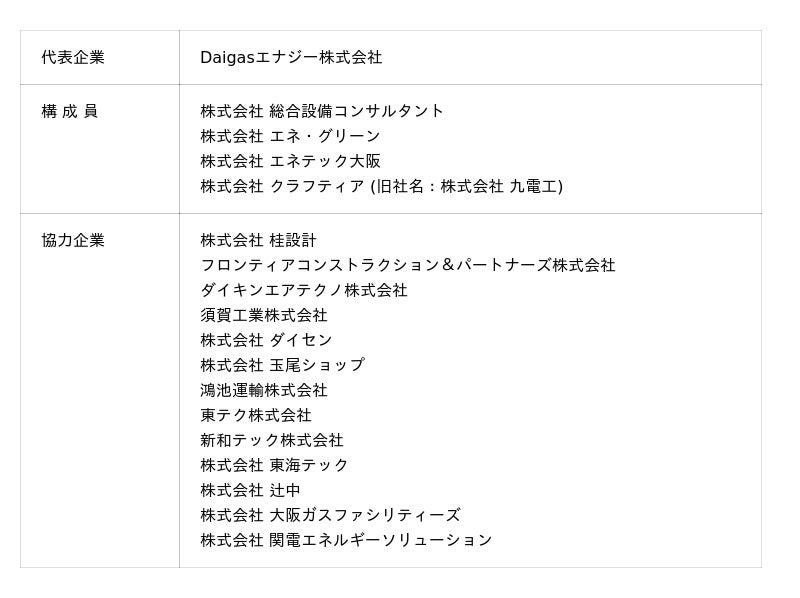This screenshot has height=598, width=800.
Task: Click the 須賀工業株式会社 entry
Action: coord(264,315)
